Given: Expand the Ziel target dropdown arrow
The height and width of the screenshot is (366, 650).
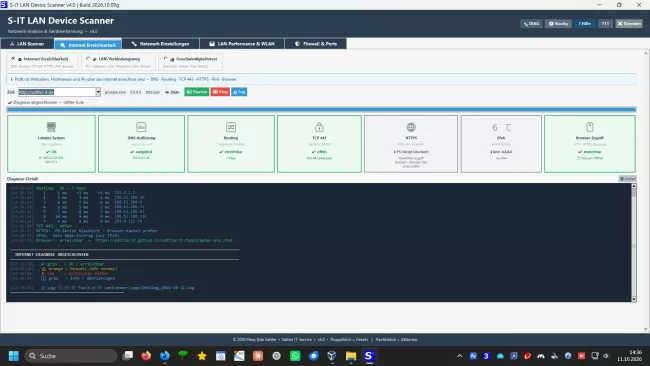Looking at the screenshot, I should tap(98, 92).
